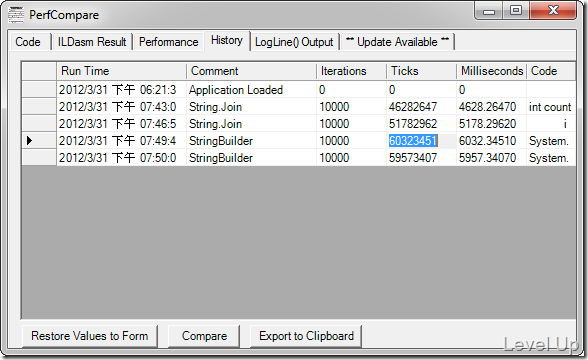Click milliseconds value 6032.34510
This screenshot has width=588, height=360.
tap(491, 141)
